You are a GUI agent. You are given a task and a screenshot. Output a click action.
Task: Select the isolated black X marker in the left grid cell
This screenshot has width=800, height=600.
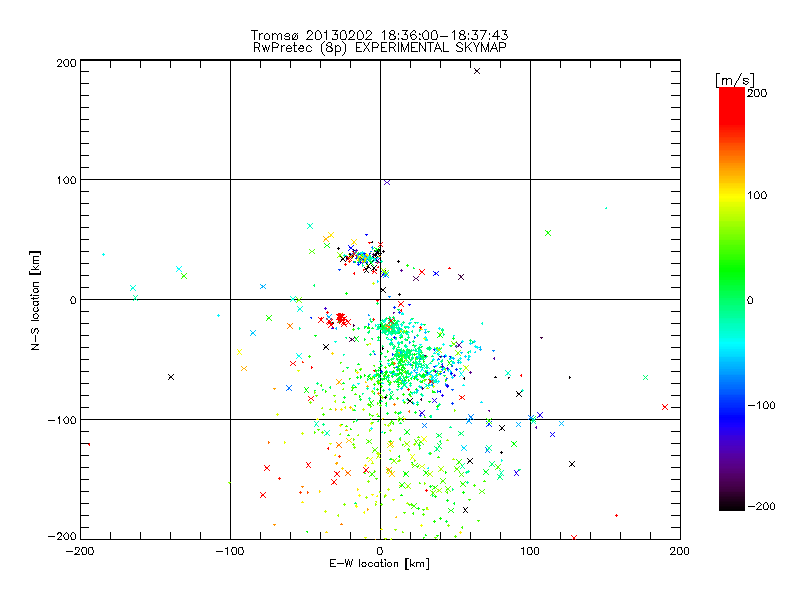(171, 377)
